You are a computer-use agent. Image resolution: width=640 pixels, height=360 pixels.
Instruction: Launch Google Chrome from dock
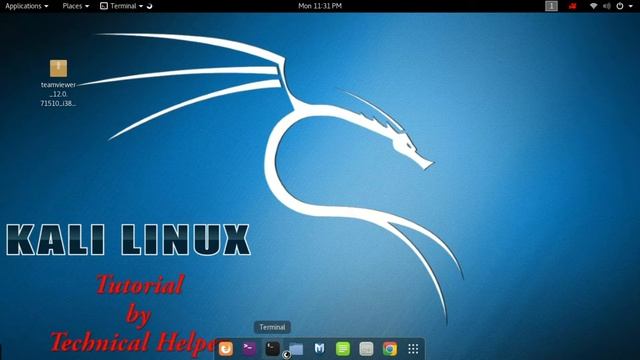(x=390, y=349)
